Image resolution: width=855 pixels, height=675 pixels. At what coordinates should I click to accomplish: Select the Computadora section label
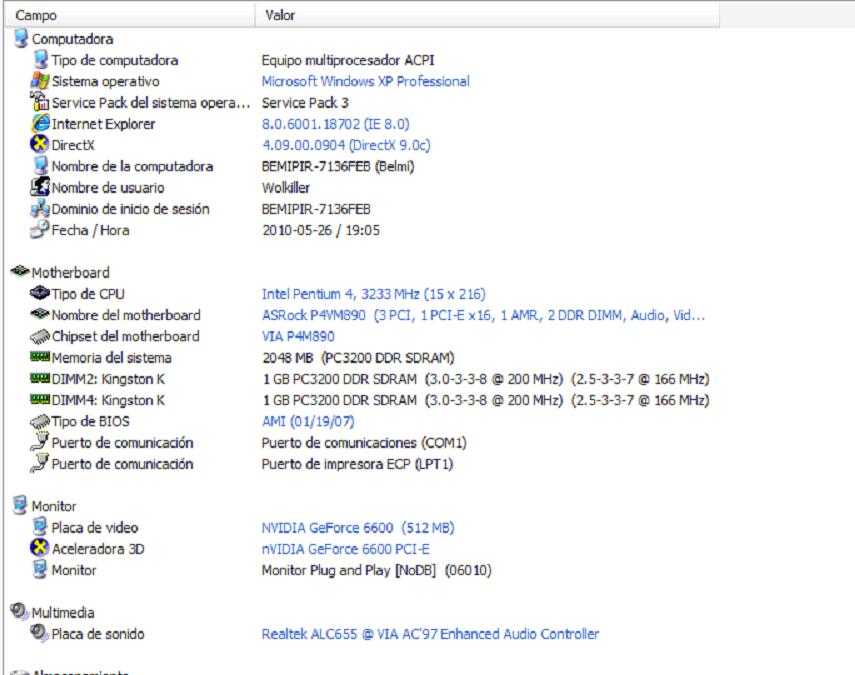73,39
